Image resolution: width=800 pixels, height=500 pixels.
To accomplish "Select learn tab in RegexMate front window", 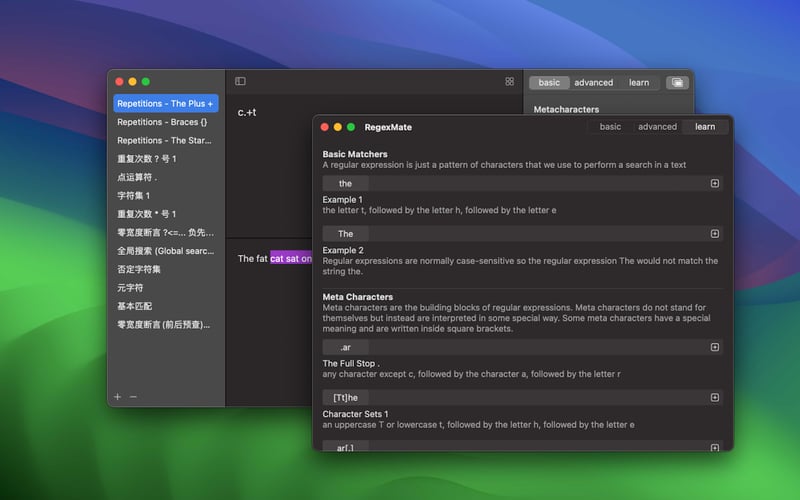I will point(705,127).
